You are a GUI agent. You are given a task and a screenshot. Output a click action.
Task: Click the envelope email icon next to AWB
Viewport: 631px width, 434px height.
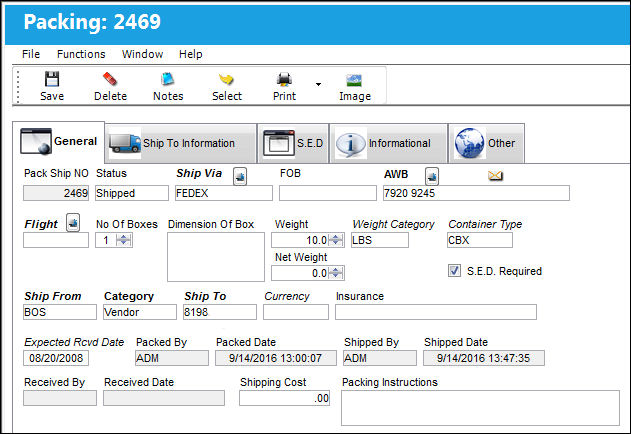coord(495,176)
